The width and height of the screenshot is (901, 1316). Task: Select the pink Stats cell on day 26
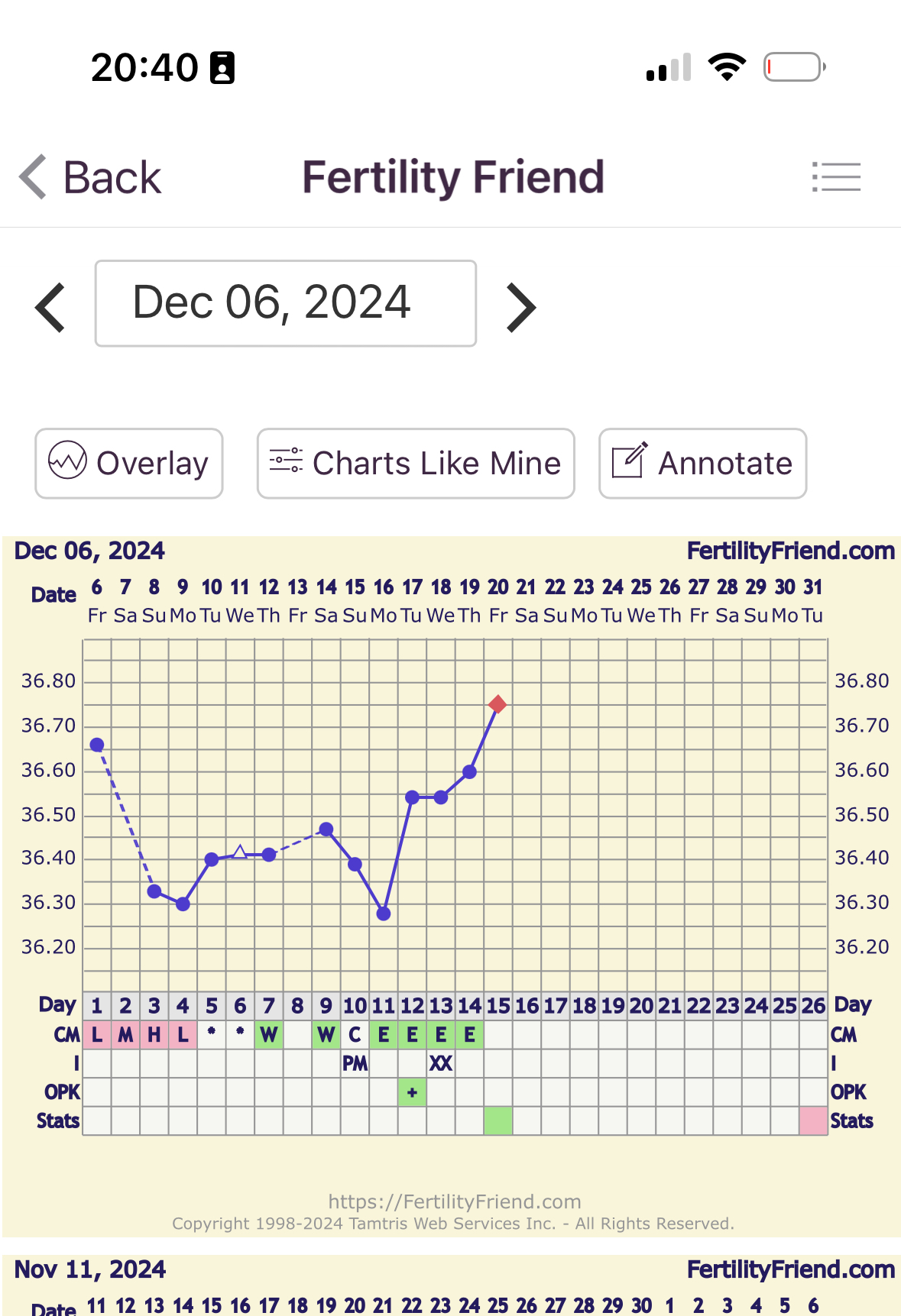[x=813, y=1121]
